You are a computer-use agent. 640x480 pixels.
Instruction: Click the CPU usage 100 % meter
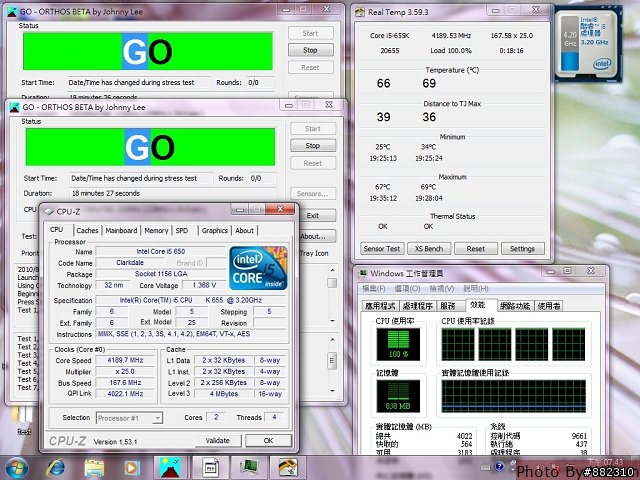coord(398,344)
